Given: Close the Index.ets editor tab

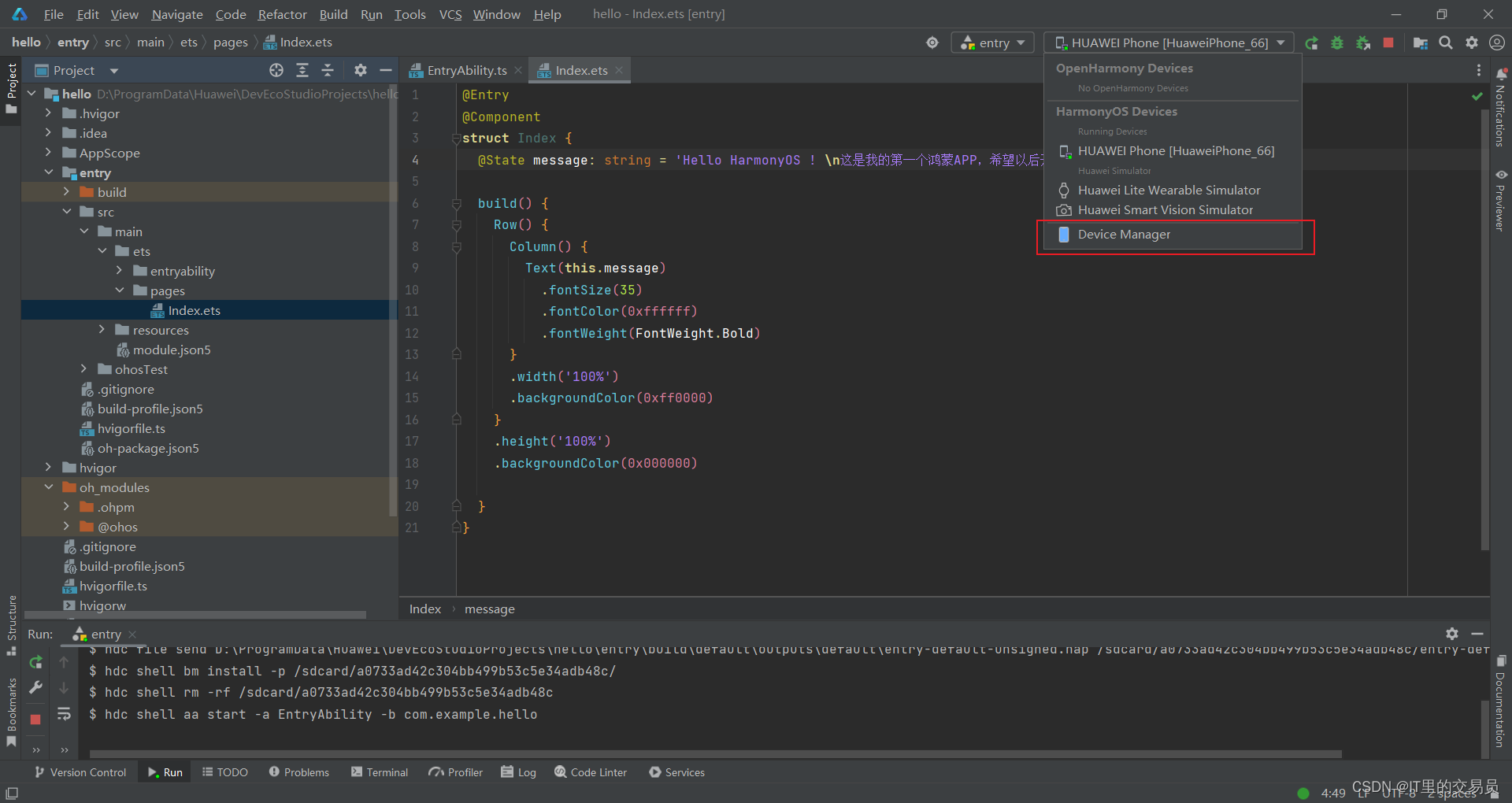Looking at the screenshot, I should click(619, 70).
